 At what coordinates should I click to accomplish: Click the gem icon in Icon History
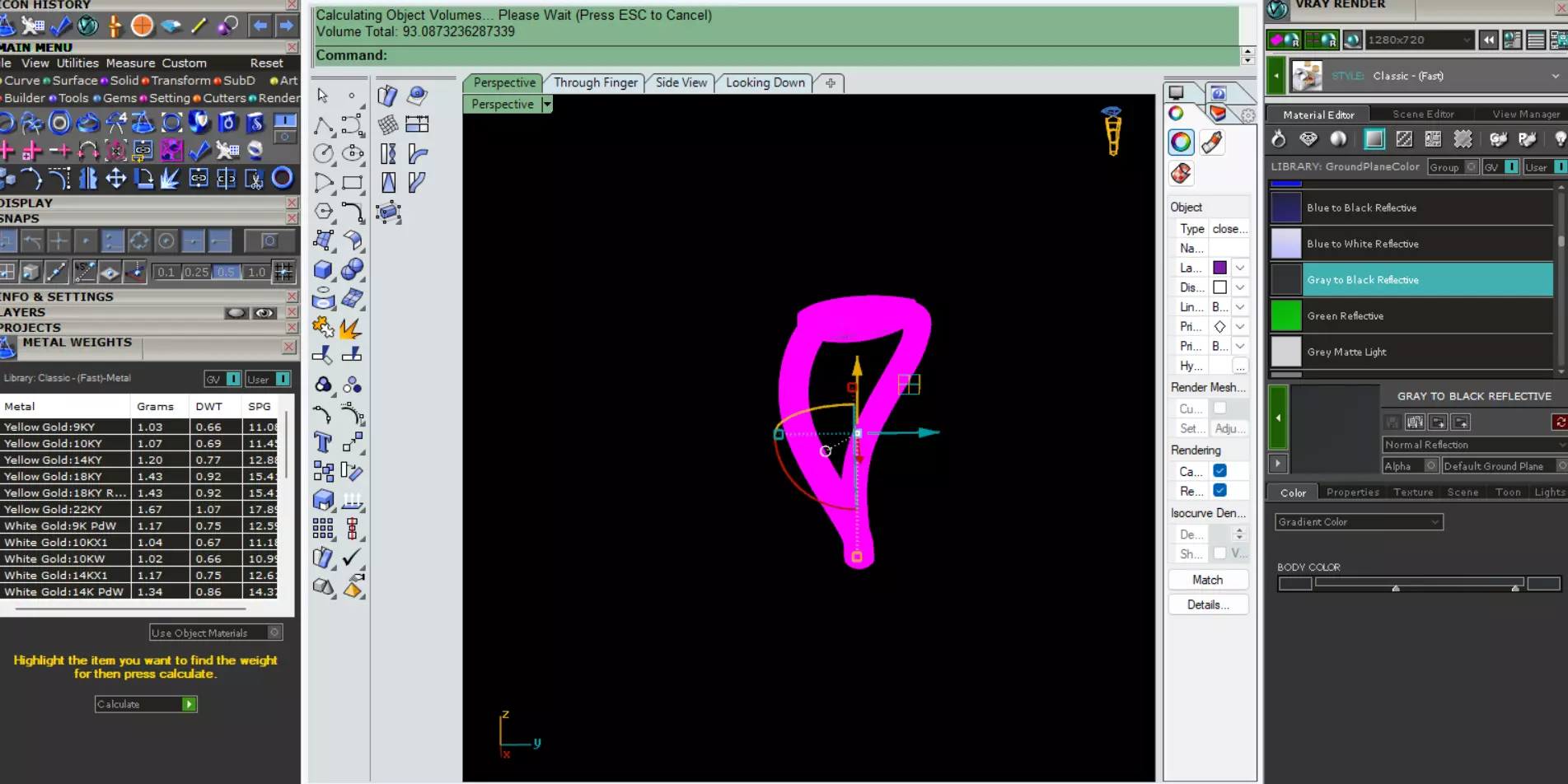click(171, 26)
